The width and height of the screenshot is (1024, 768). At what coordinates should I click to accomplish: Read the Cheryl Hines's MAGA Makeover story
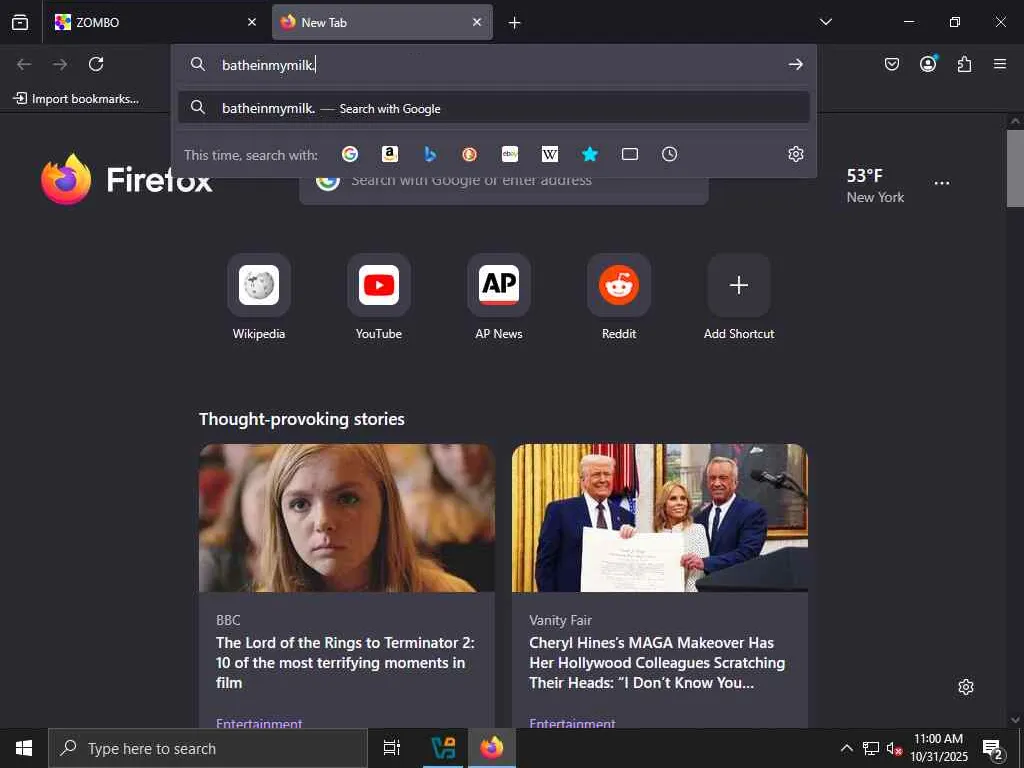[657, 662]
